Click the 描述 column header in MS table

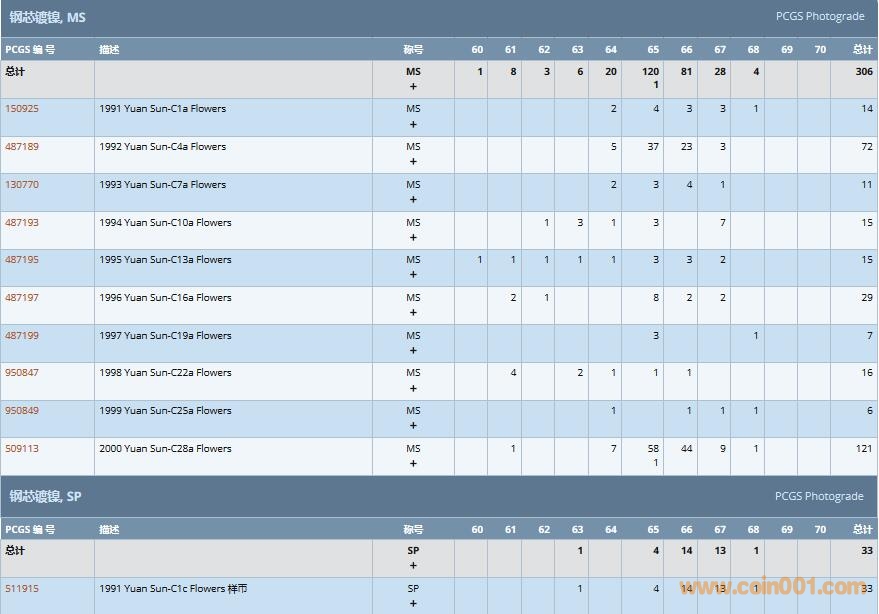[109, 50]
